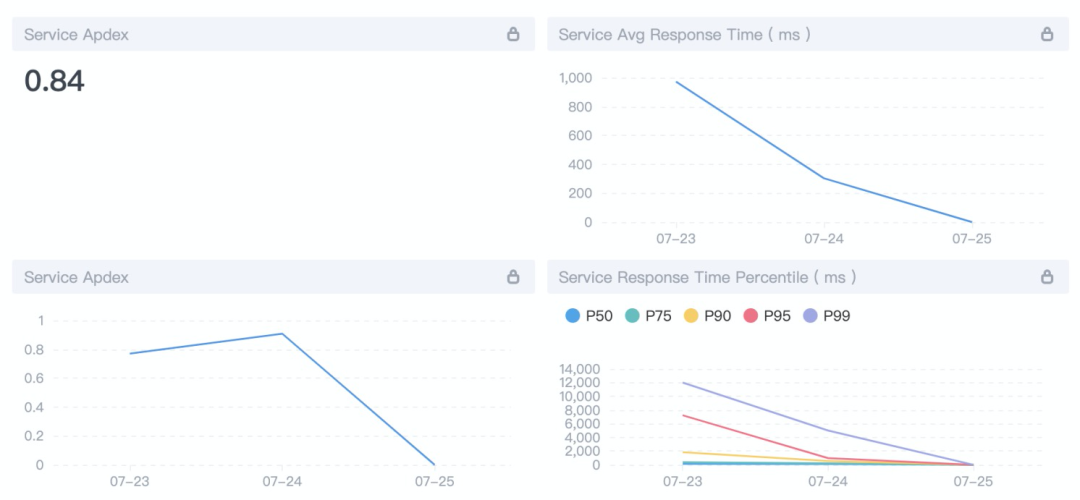
Task: Click the Service Avg Response Time title
Action: (684, 34)
